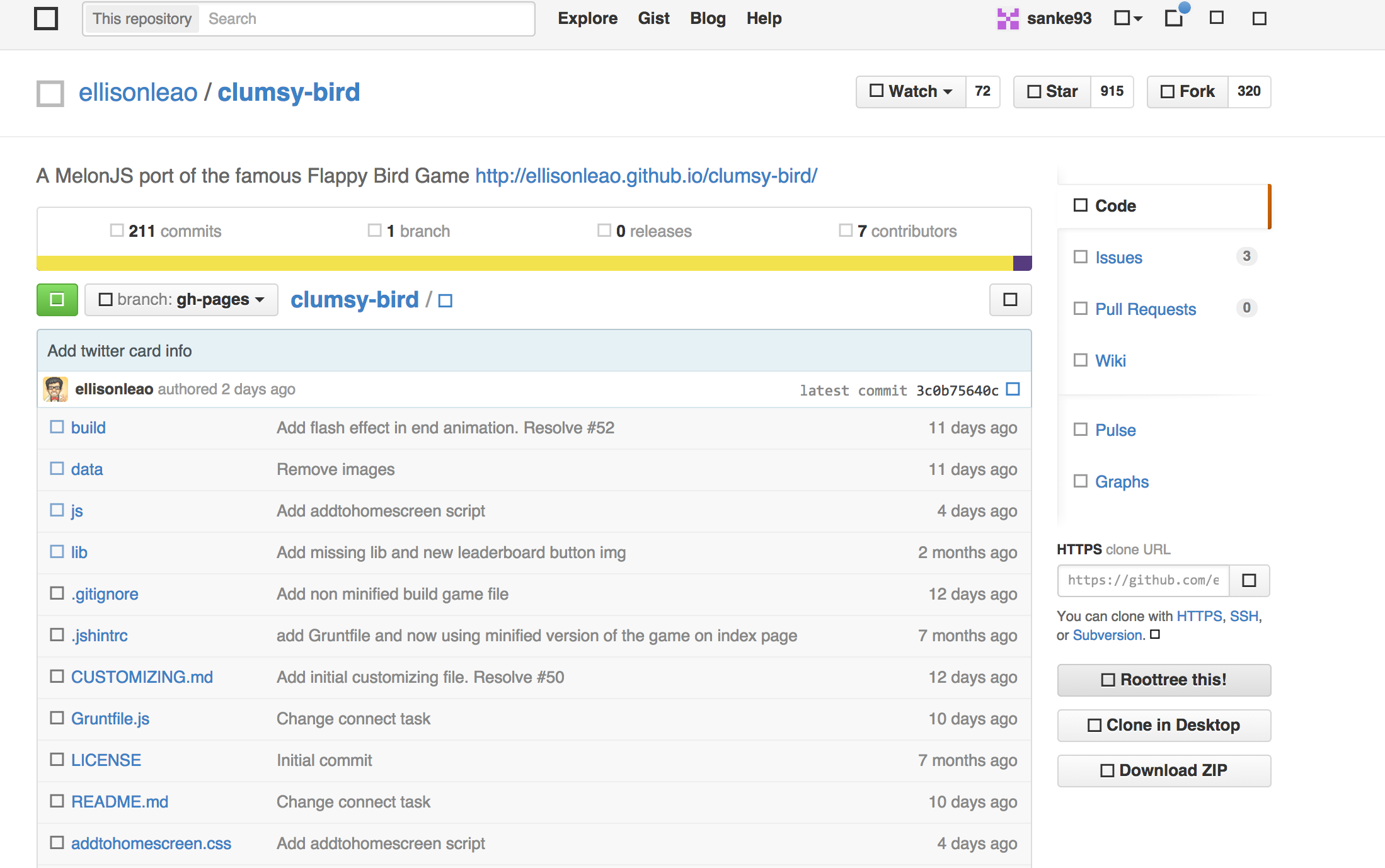The image size is (1385, 868).
Task: Click the green compare and review button
Action: coord(57,300)
